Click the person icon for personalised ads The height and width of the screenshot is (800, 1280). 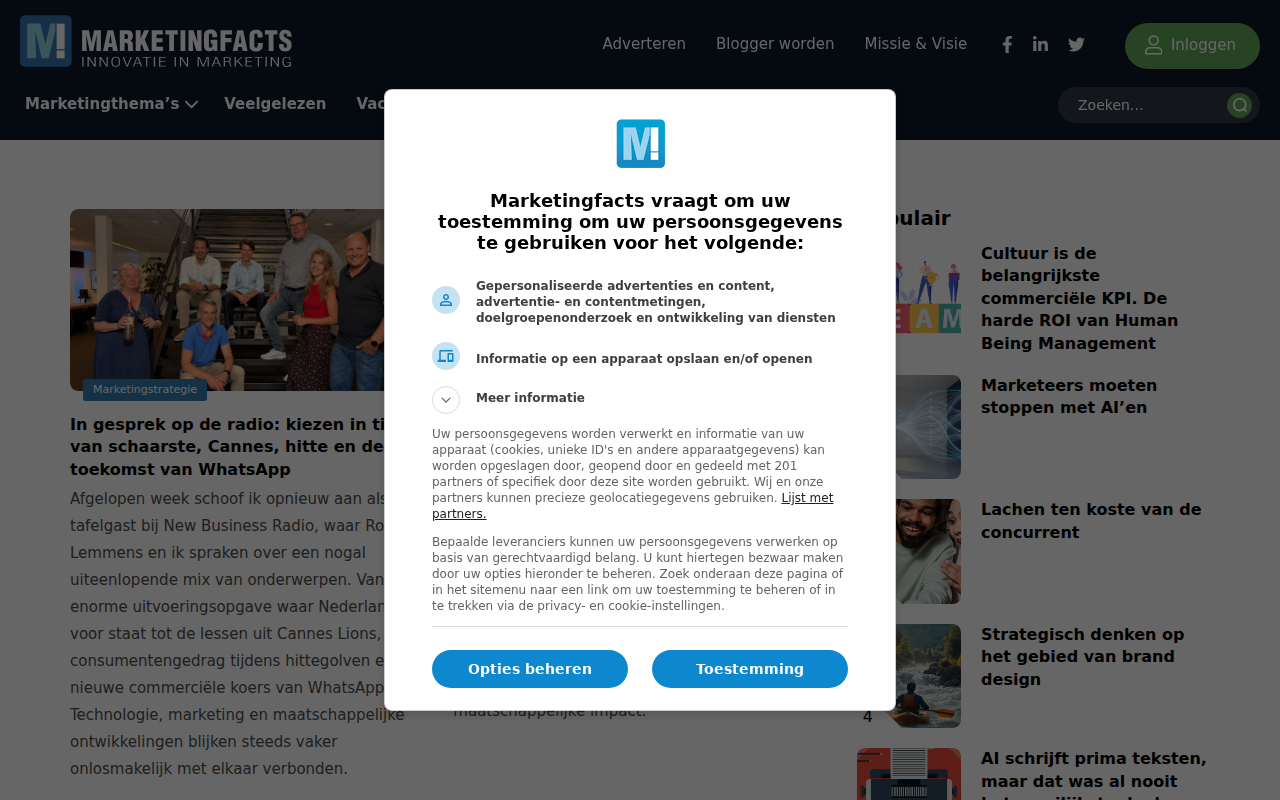click(446, 300)
